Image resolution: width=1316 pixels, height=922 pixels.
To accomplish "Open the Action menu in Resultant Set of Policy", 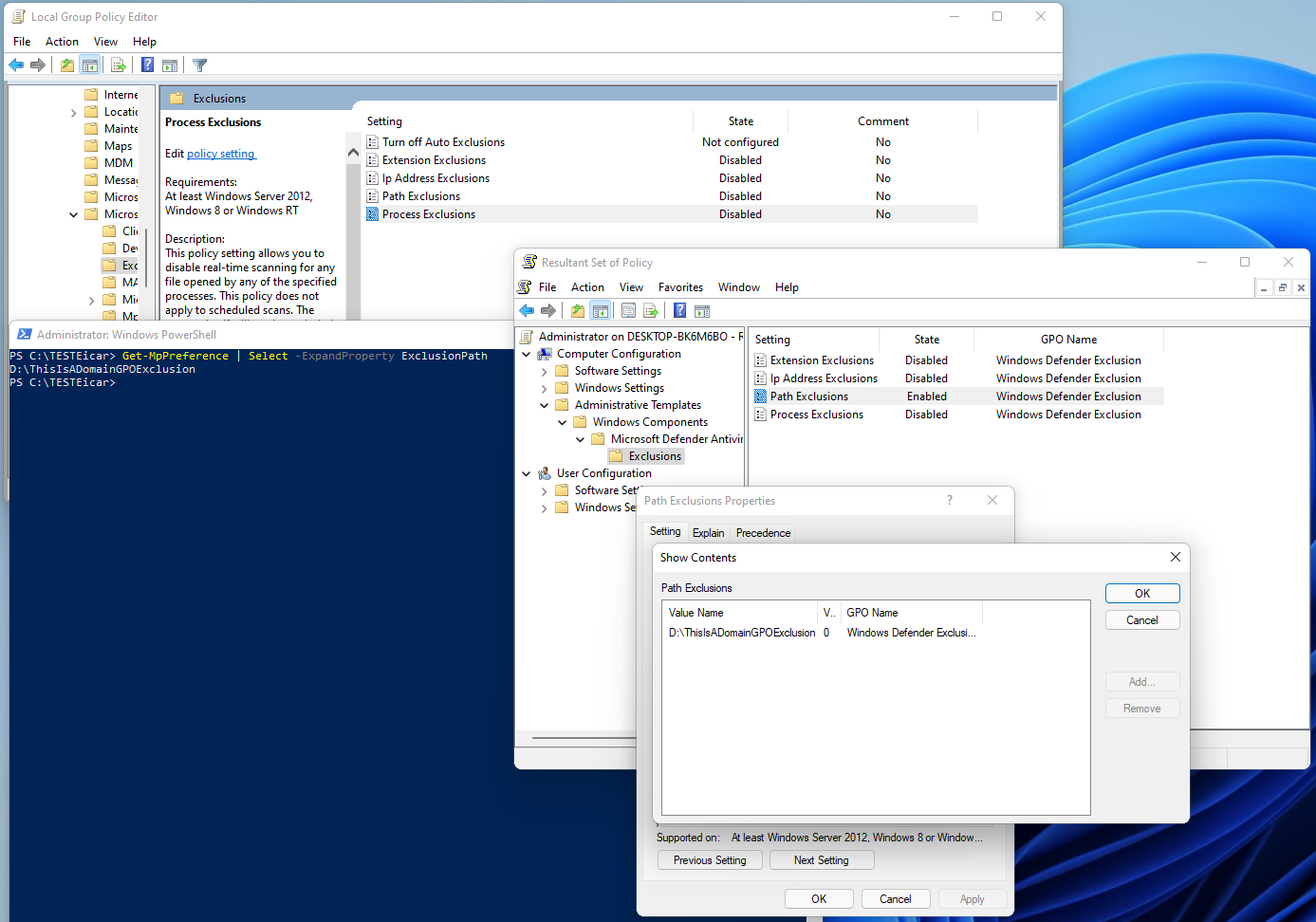I will 587,286.
